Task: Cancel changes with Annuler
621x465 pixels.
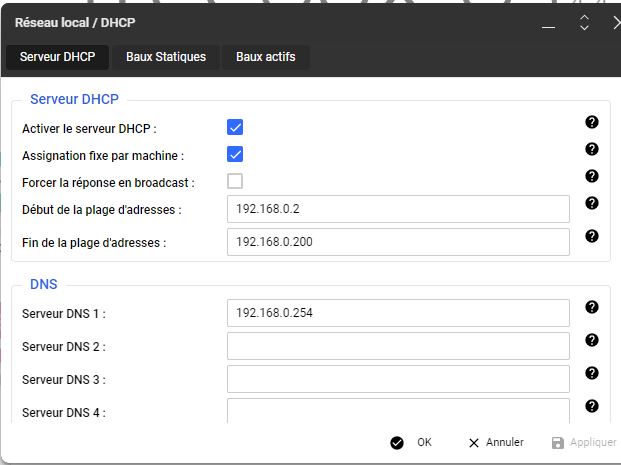Action: pos(496,442)
